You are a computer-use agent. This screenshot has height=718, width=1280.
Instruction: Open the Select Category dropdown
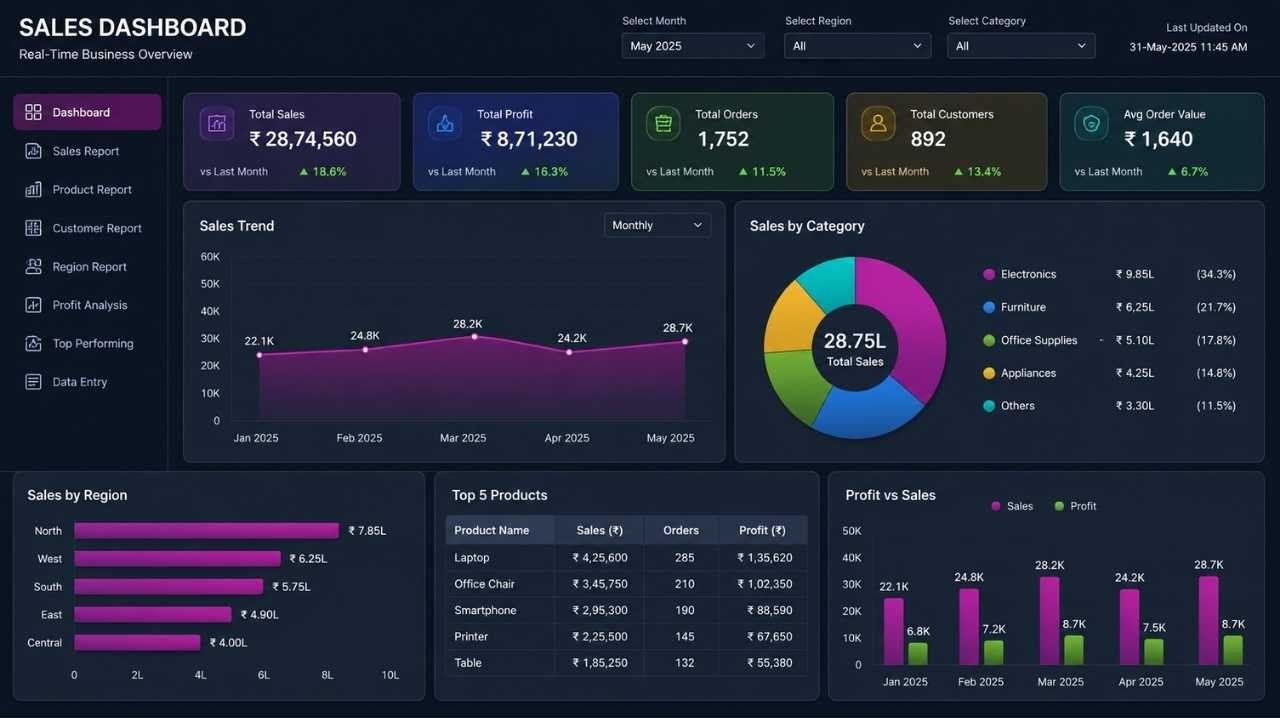1021,46
